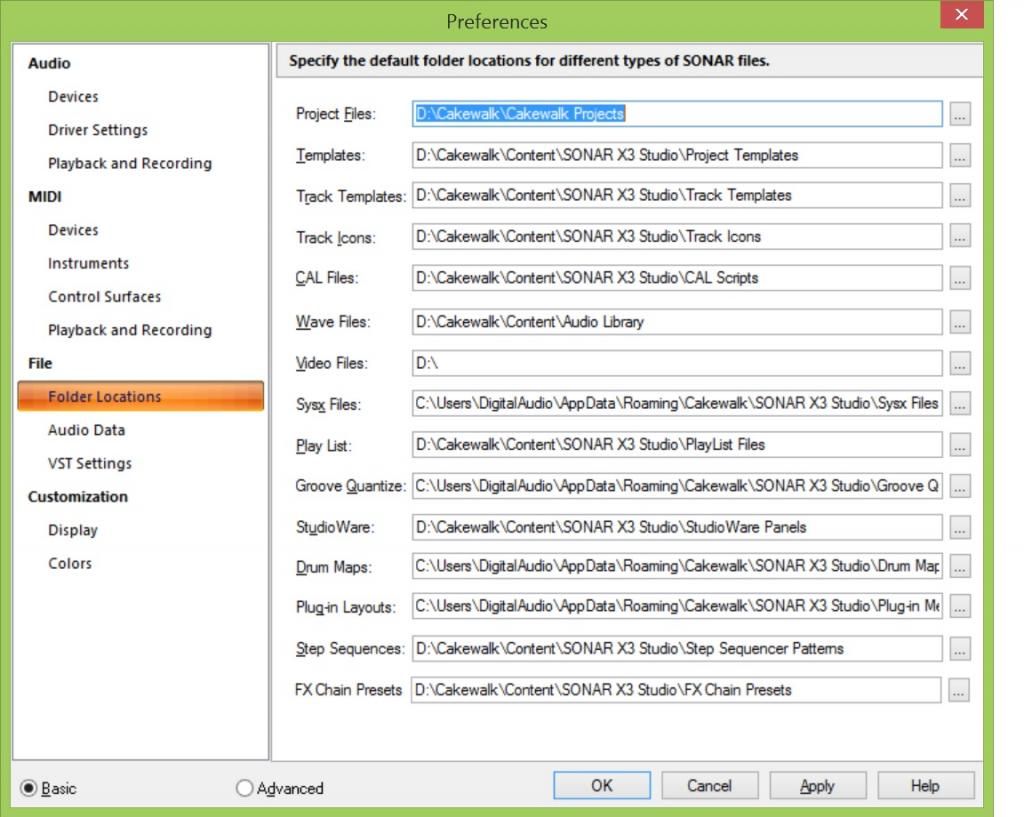Select MIDI Control Surfaces category
1024x817 pixels.
(104, 297)
